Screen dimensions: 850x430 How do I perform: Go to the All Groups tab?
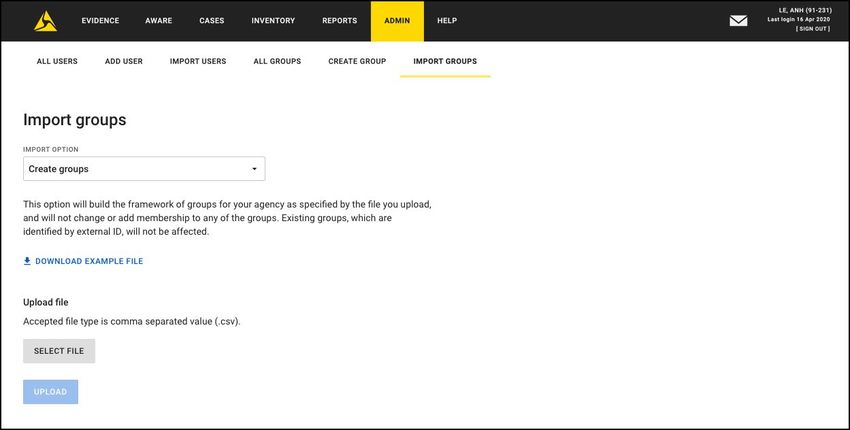(x=277, y=61)
